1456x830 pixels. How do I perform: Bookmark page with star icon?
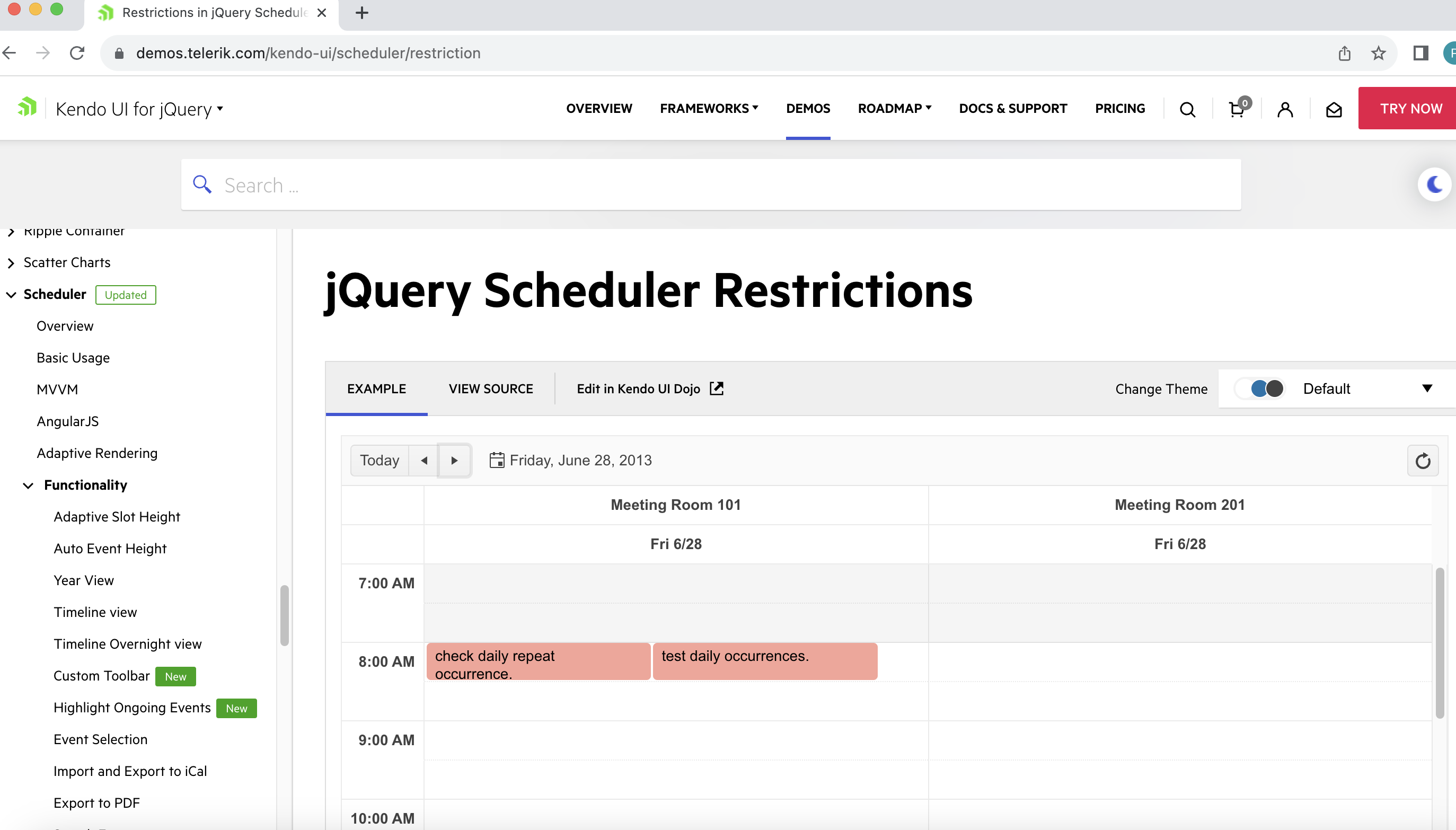[x=1379, y=53]
